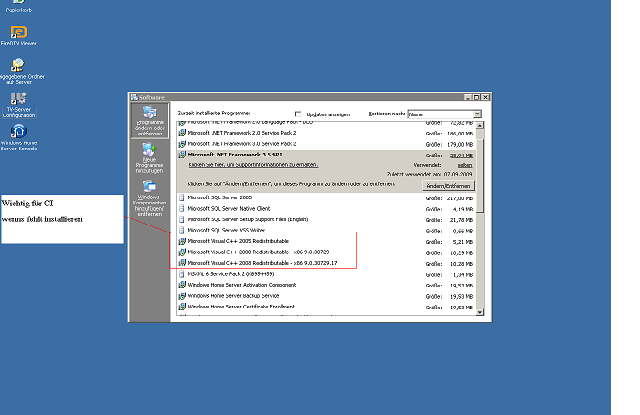
Task: Select Windows Home Server Activation Component entry
Action: point(327,285)
